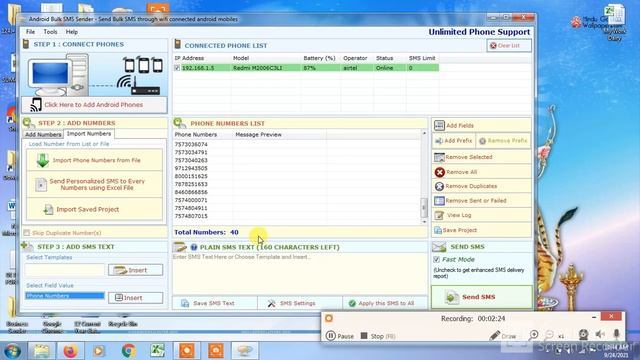The width and height of the screenshot is (640, 360).
Task: Click the Save Project icon
Action: pos(438,231)
